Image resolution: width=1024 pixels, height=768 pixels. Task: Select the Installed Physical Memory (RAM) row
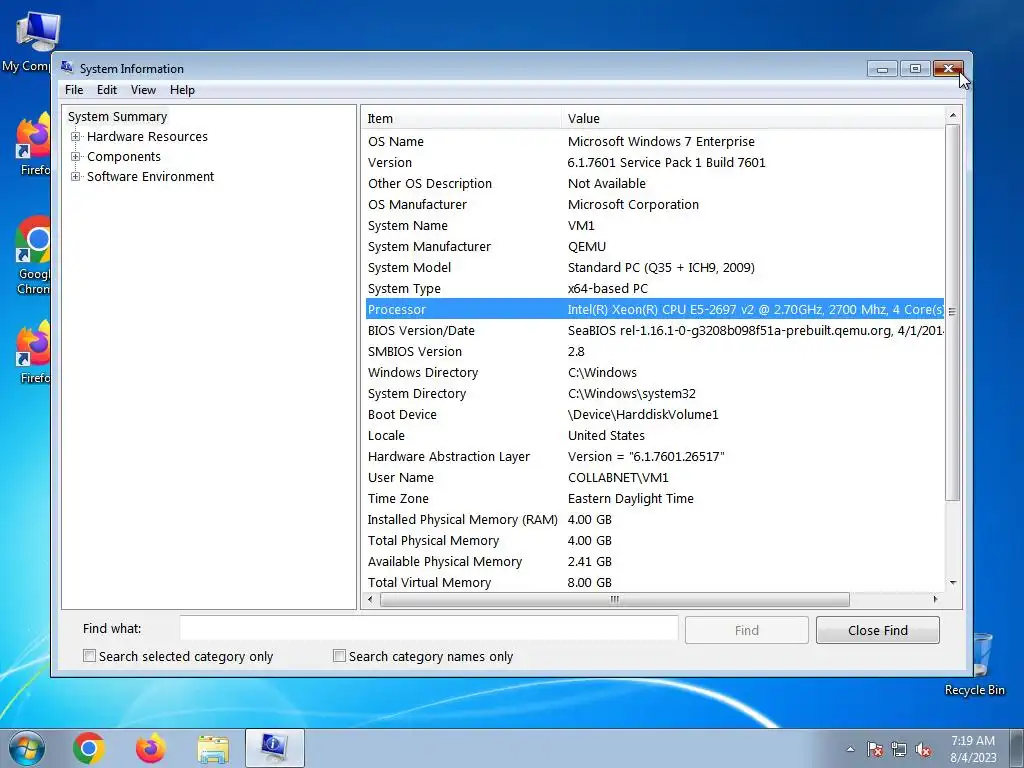pos(654,519)
